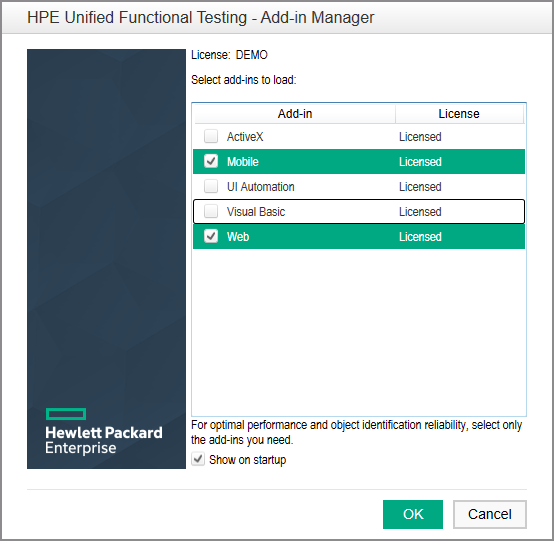554x541 pixels.
Task: Click the License column header
Action: coord(459,114)
